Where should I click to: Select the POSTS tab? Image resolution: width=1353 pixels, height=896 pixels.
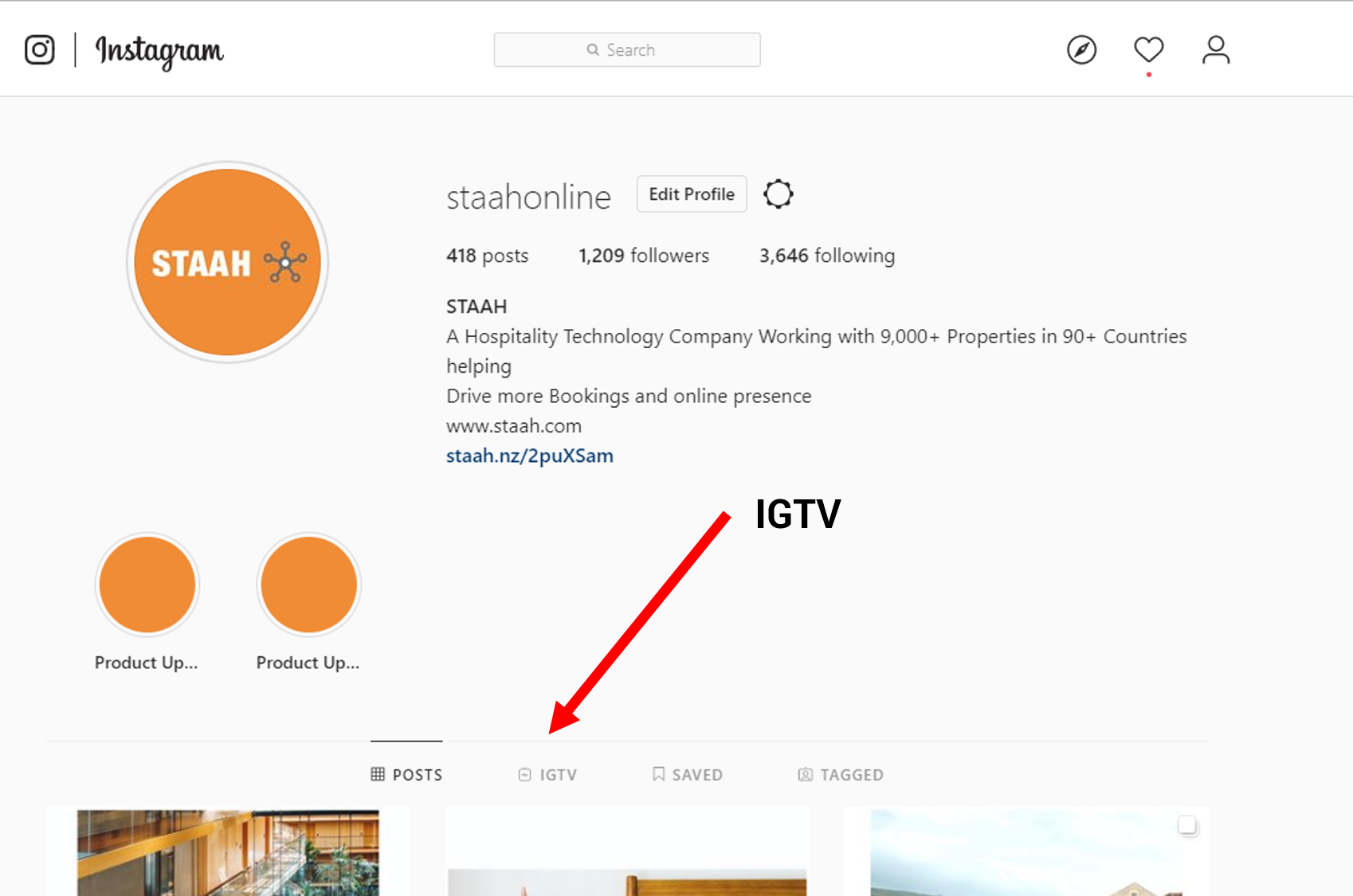click(x=406, y=774)
